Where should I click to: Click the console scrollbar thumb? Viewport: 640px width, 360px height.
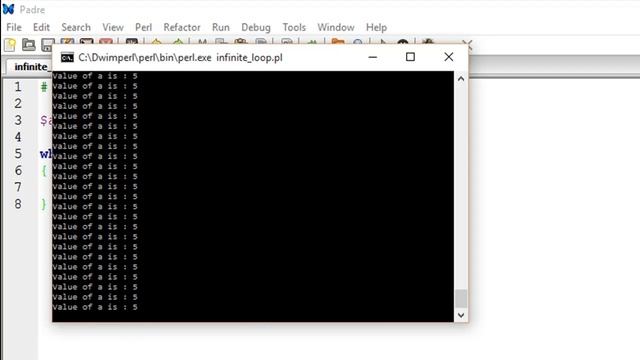coord(461,298)
